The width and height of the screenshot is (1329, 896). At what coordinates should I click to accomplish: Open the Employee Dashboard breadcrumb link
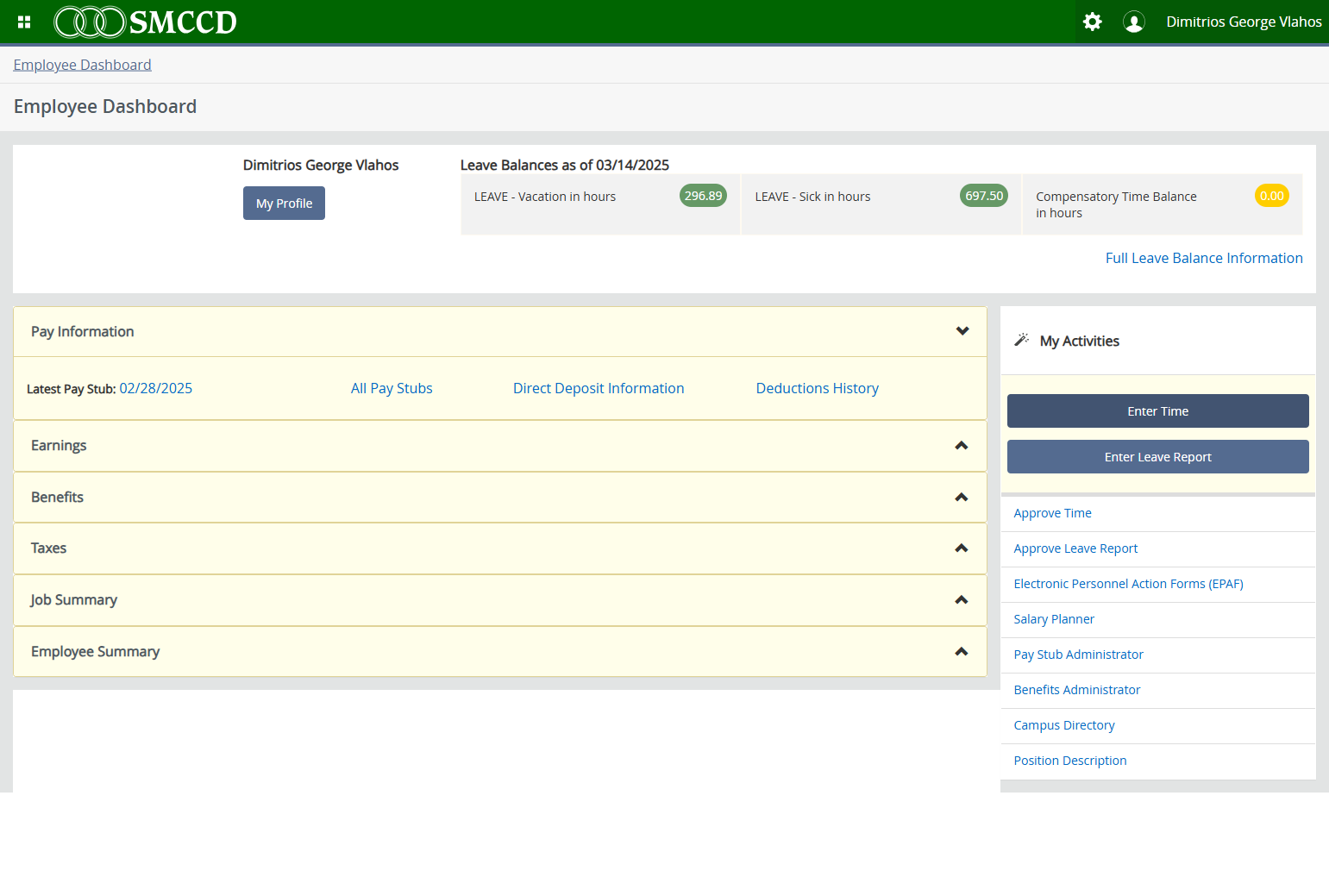[x=82, y=65]
